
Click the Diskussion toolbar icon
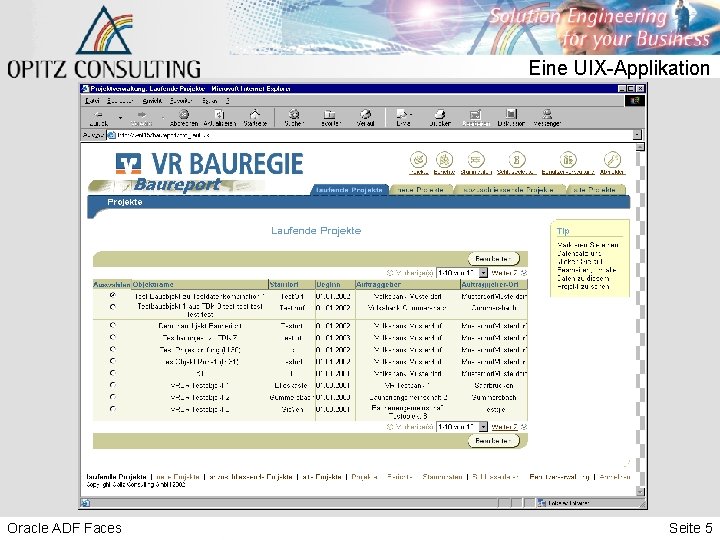click(511, 114)
